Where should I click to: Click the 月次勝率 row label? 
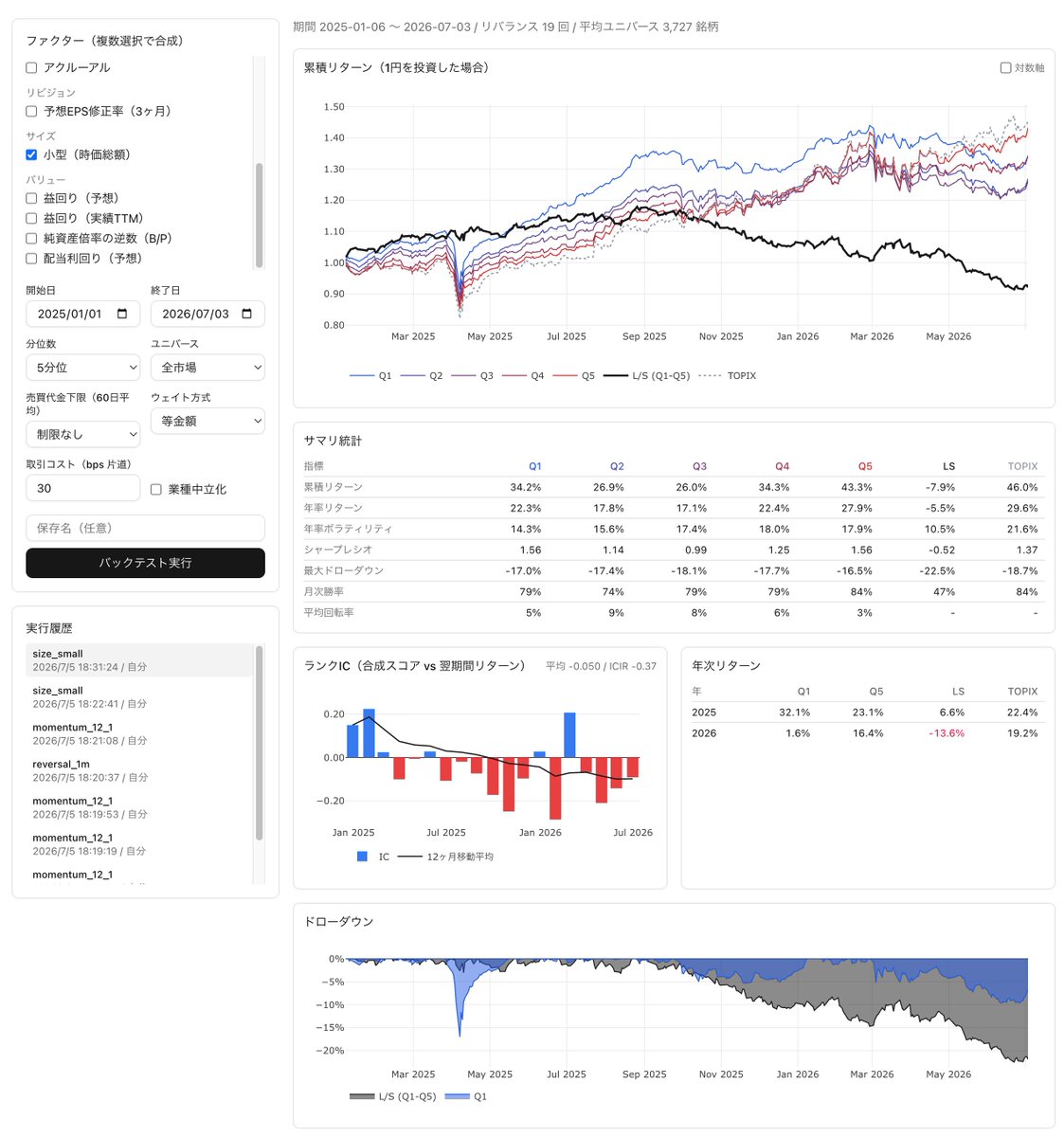point(324,591)
